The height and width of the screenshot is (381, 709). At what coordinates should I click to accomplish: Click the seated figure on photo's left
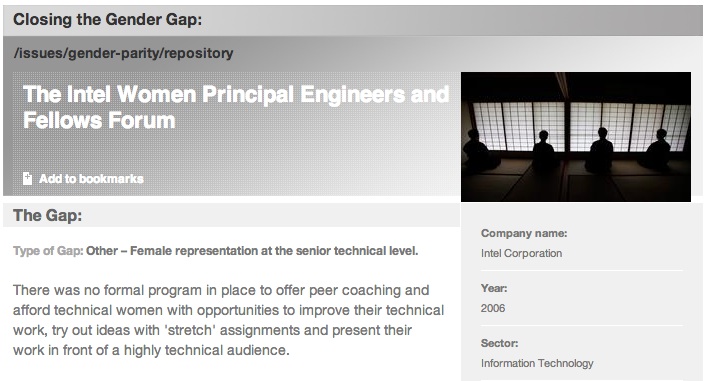(476, 150)
